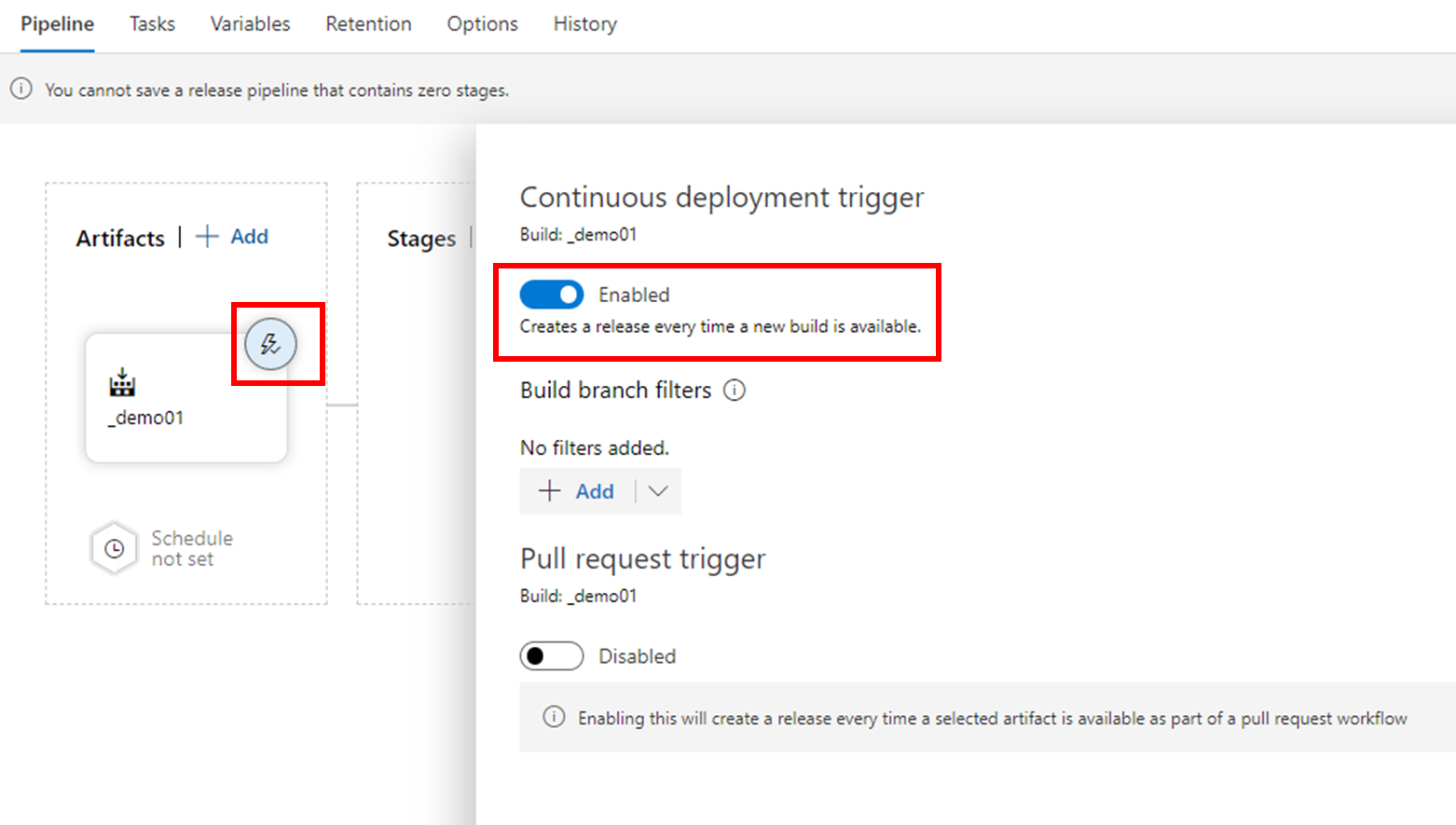The width and height of the screenshot is (1456, 825).
Task: Click the _demo01 build artifact icon
Action: point(122,382)
